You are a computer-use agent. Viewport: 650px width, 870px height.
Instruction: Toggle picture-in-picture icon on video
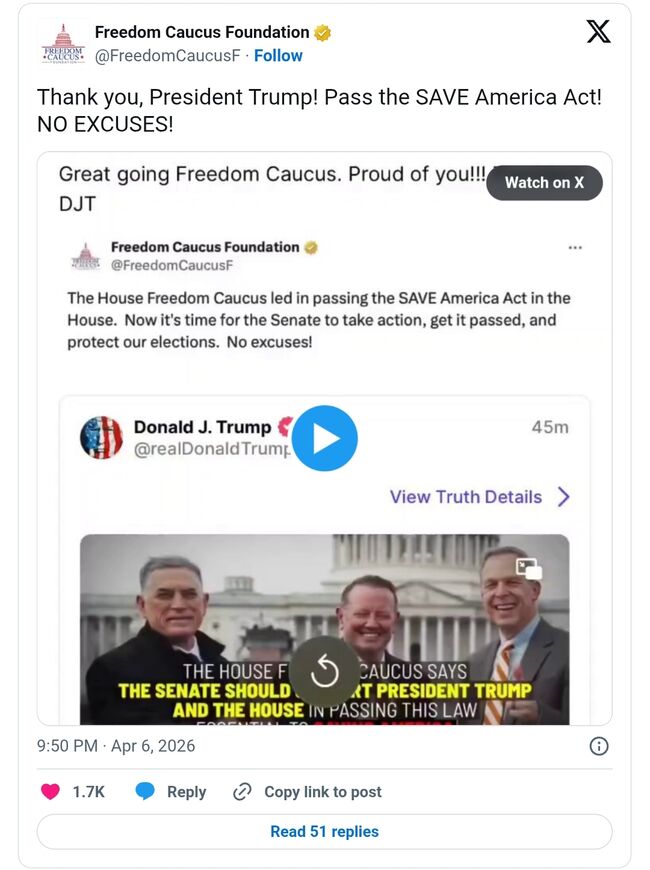click(528, 569)
